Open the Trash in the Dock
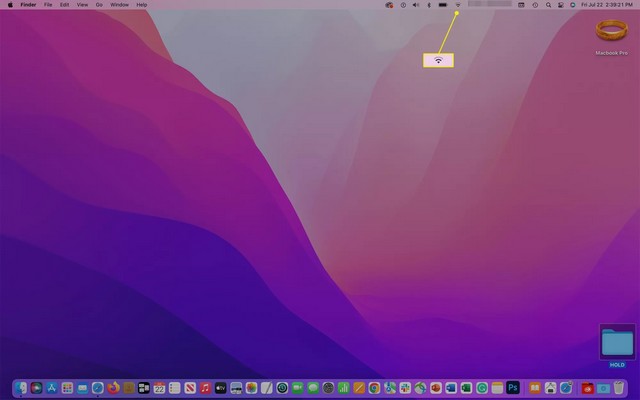Image resolution: width=640 pixels, height=400 pixels. [618, 387]
